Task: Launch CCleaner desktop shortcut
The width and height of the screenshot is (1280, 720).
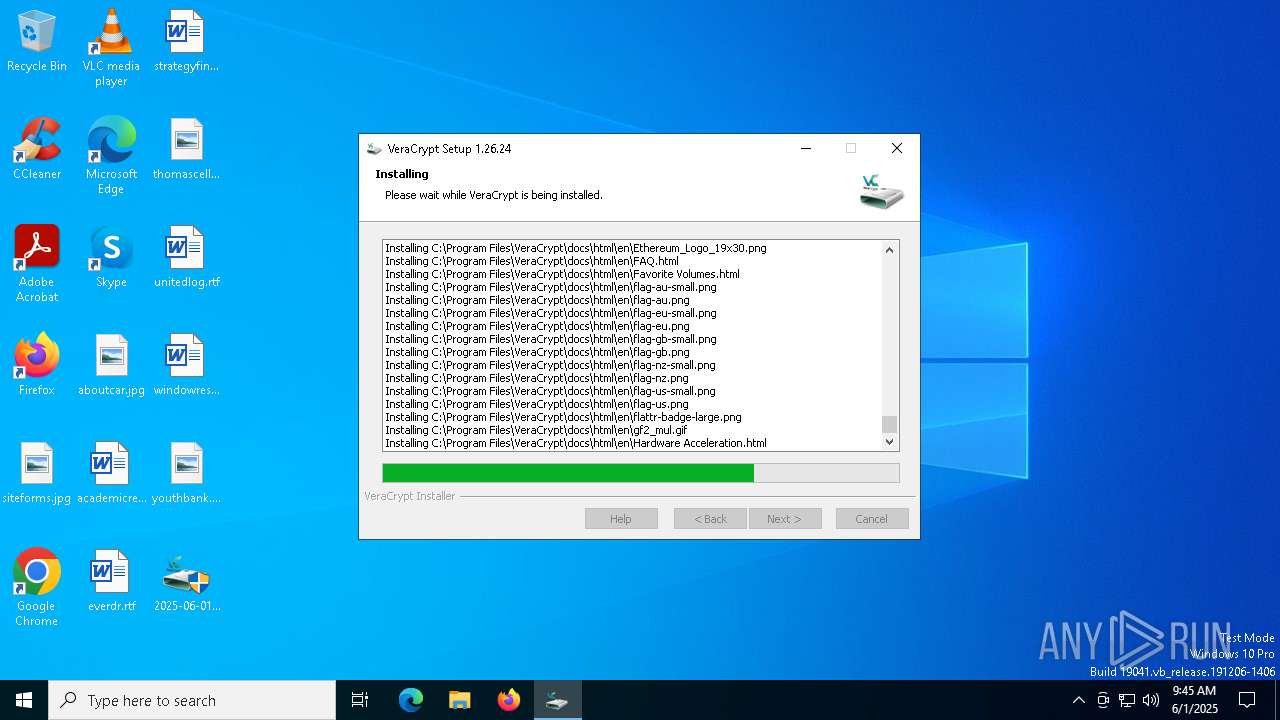Action: tap(37, 150)
